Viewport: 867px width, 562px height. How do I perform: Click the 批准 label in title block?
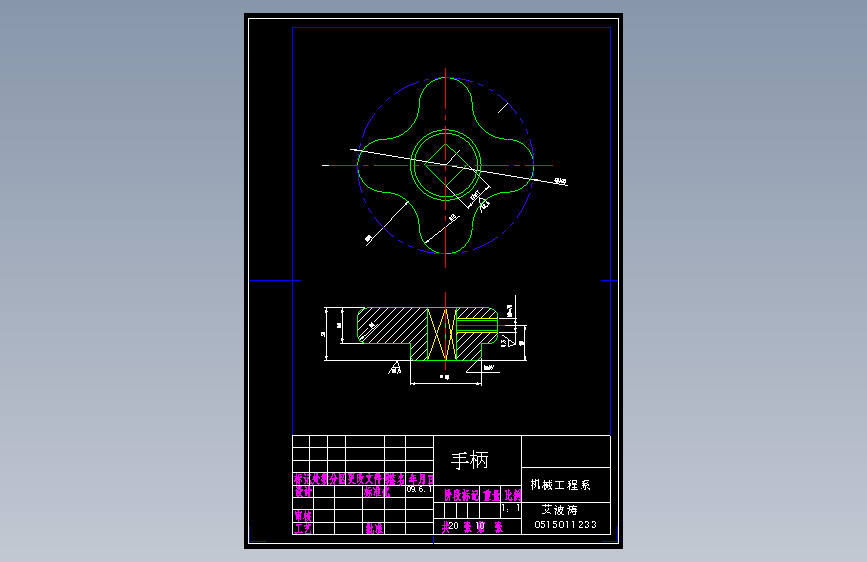(x=374, y=528)
